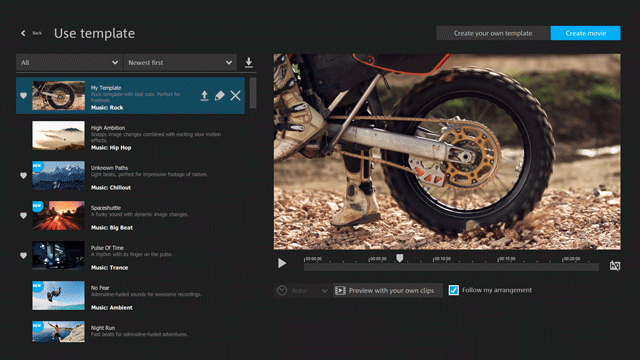This screenshot has width=640, height=360.
Task: Click Music: Ambient label
Action: pyautogui.click(x=111, y=308)
